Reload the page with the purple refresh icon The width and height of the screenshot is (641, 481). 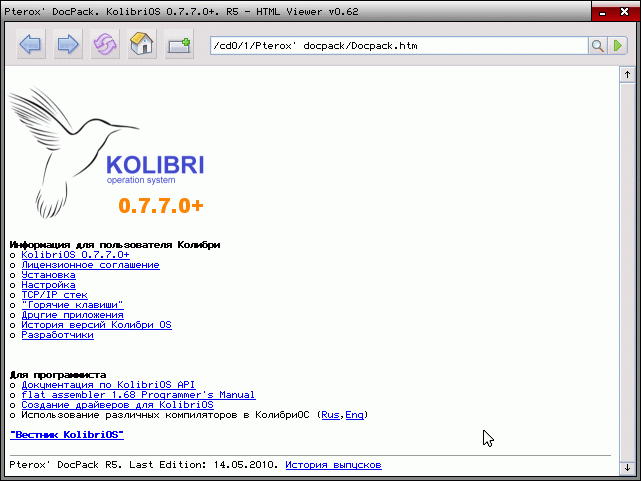pos(105,44)
